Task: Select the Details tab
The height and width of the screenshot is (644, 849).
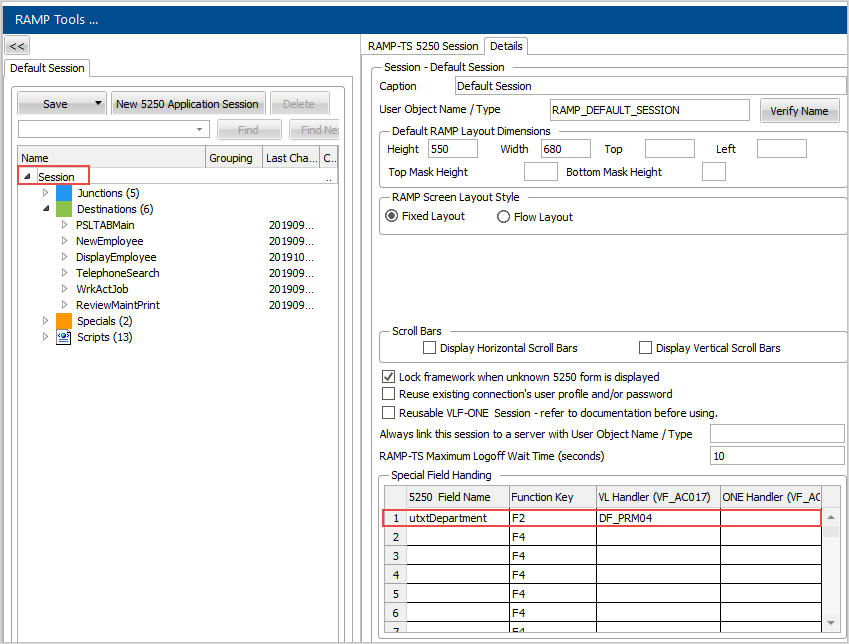Action: click(506, 46)
